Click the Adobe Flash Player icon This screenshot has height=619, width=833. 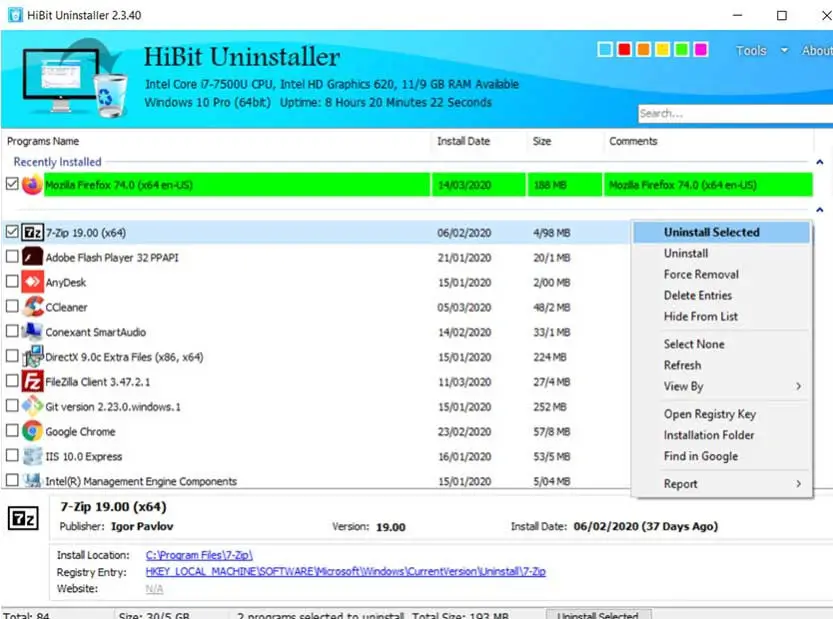(32, 257)
